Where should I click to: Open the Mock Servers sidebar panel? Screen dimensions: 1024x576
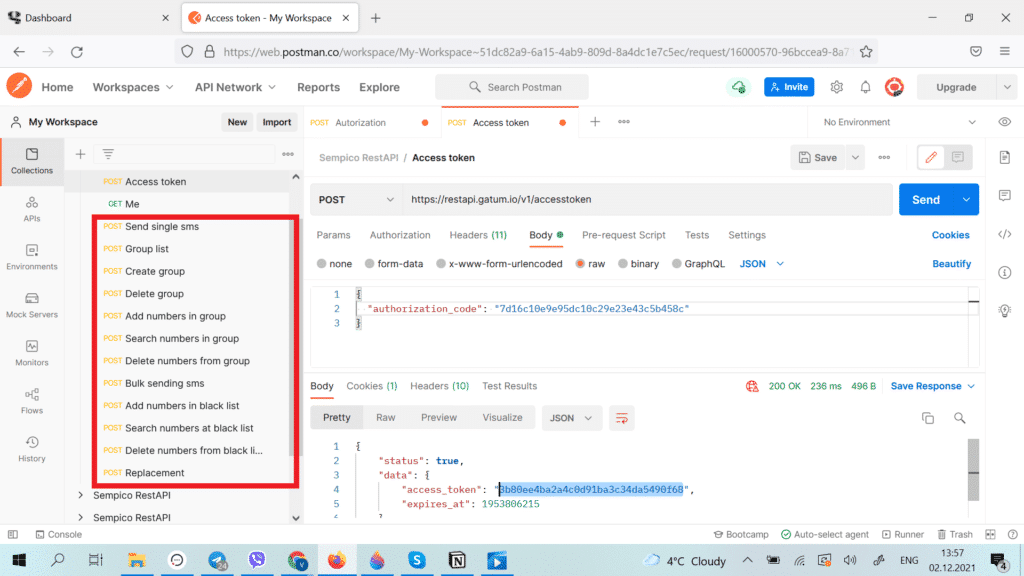[31, 305]
